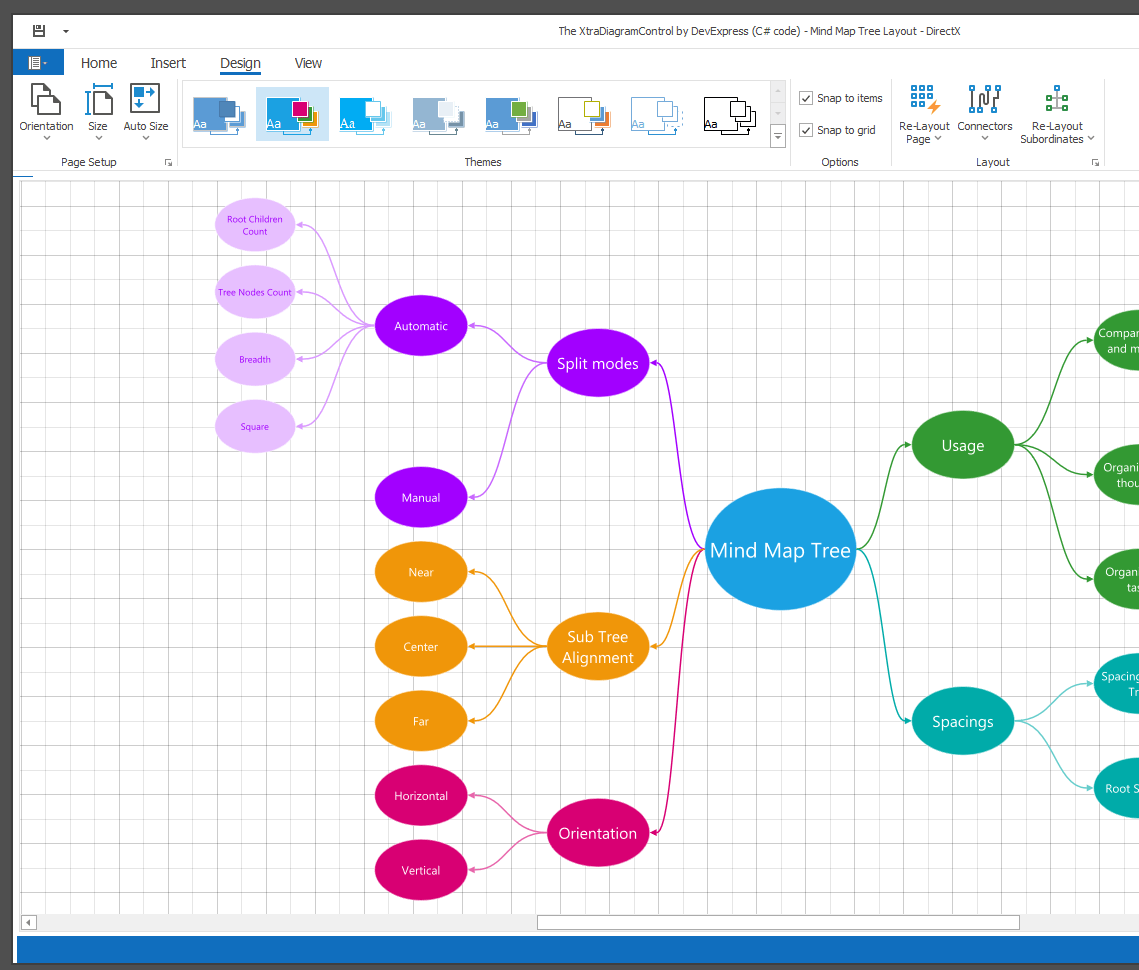The width and height of the screenshot is (1139, 970).
Task: Click the horizontal scrollbar left arrow
Action: tap(28, 923)
